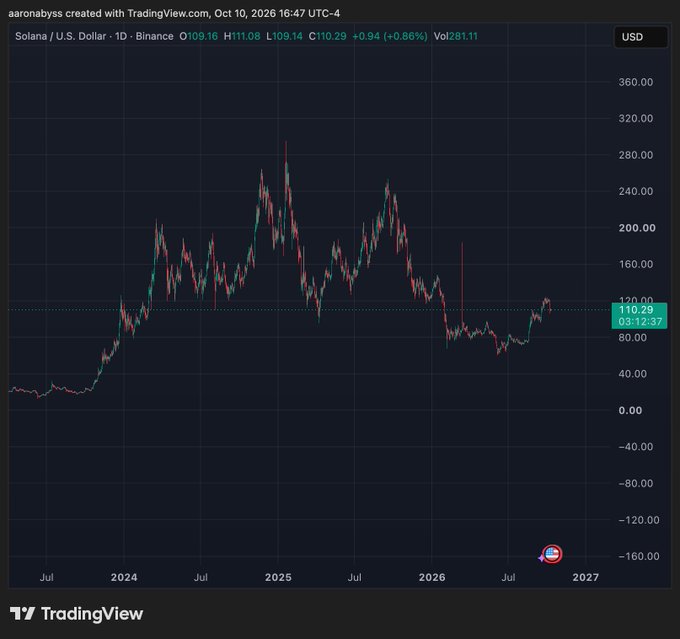Click the current price label 110.29
Image resolution: width=680 pixels, height=639 pixels.
tap(636, 310)
